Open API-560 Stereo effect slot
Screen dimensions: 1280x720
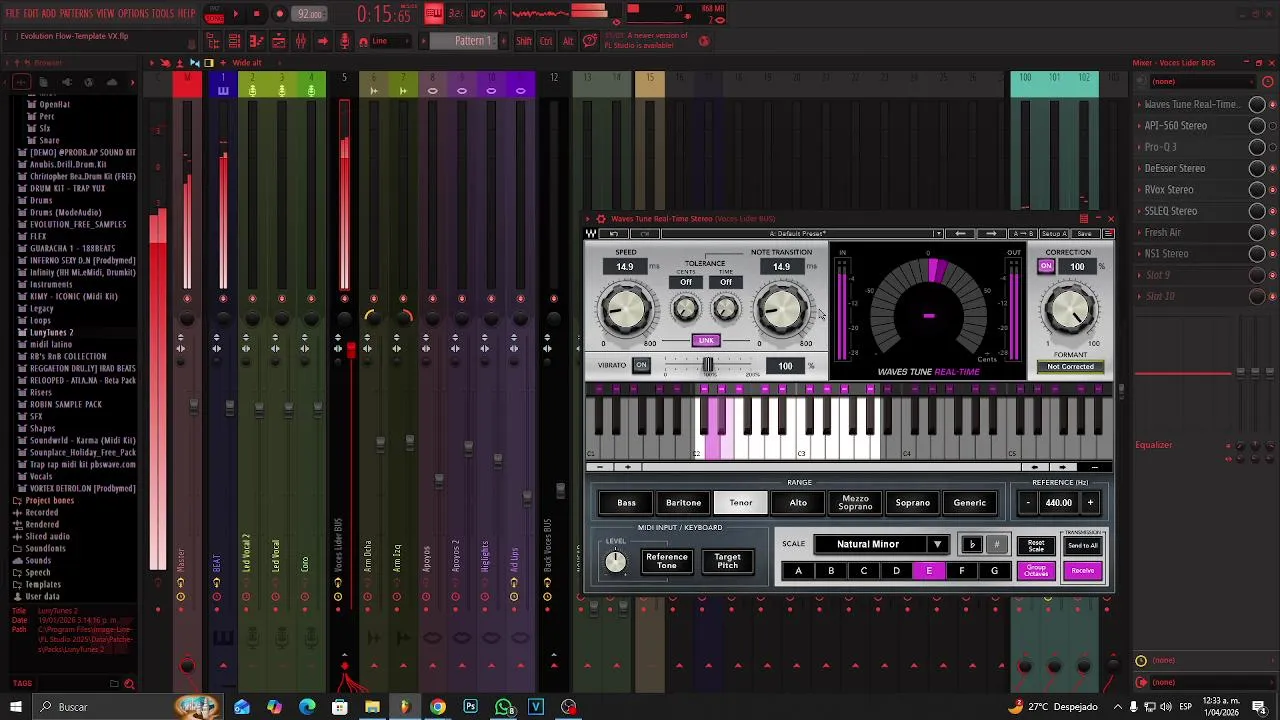pyautogui.click(x=1176, y=126)
